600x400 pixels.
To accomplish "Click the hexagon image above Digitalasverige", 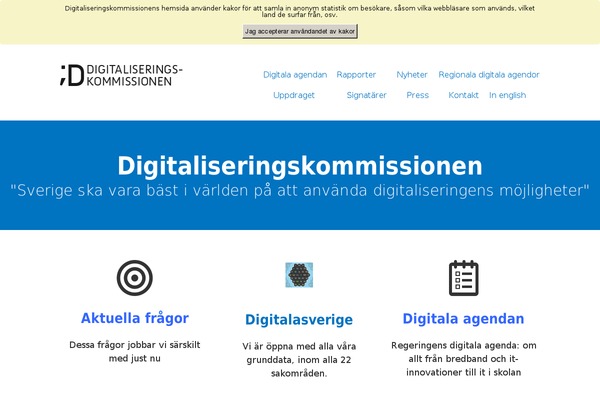I will 299,275.
